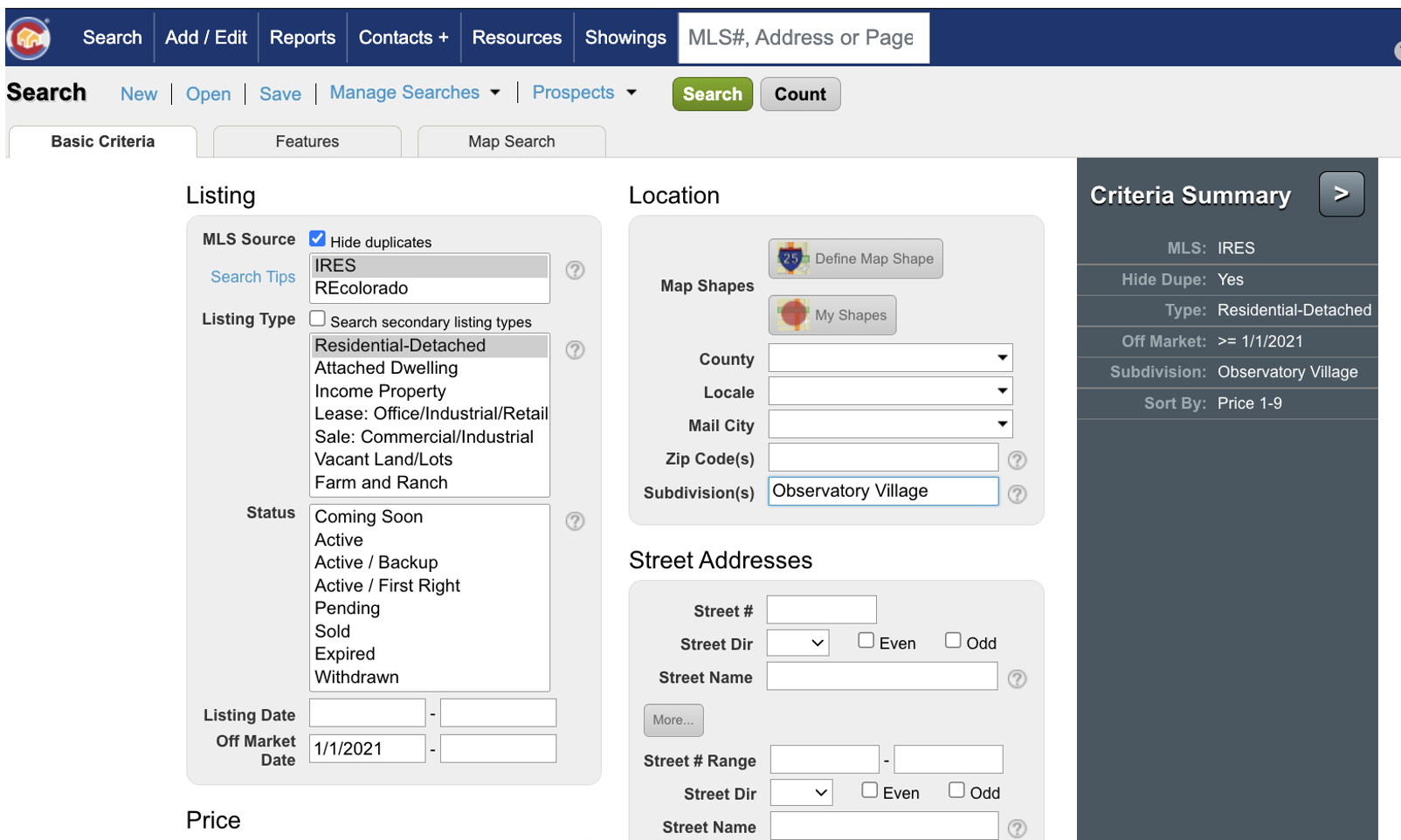Click the help icon beside MLS Source
Viewport: 1401px width, 840px height.
(575, 271)
